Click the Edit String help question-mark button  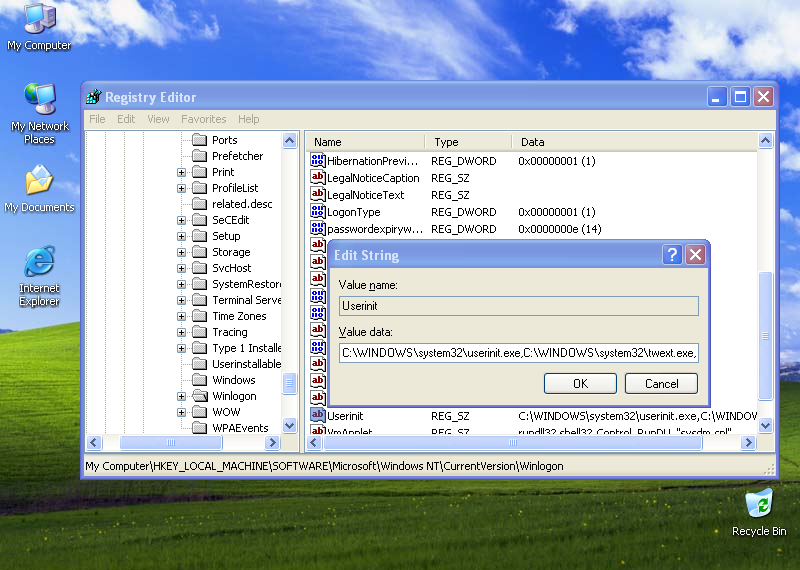tap(672, 254)
